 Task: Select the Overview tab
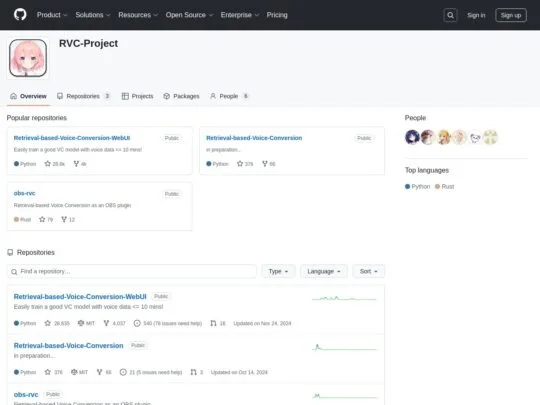click(x=28, y=96)
